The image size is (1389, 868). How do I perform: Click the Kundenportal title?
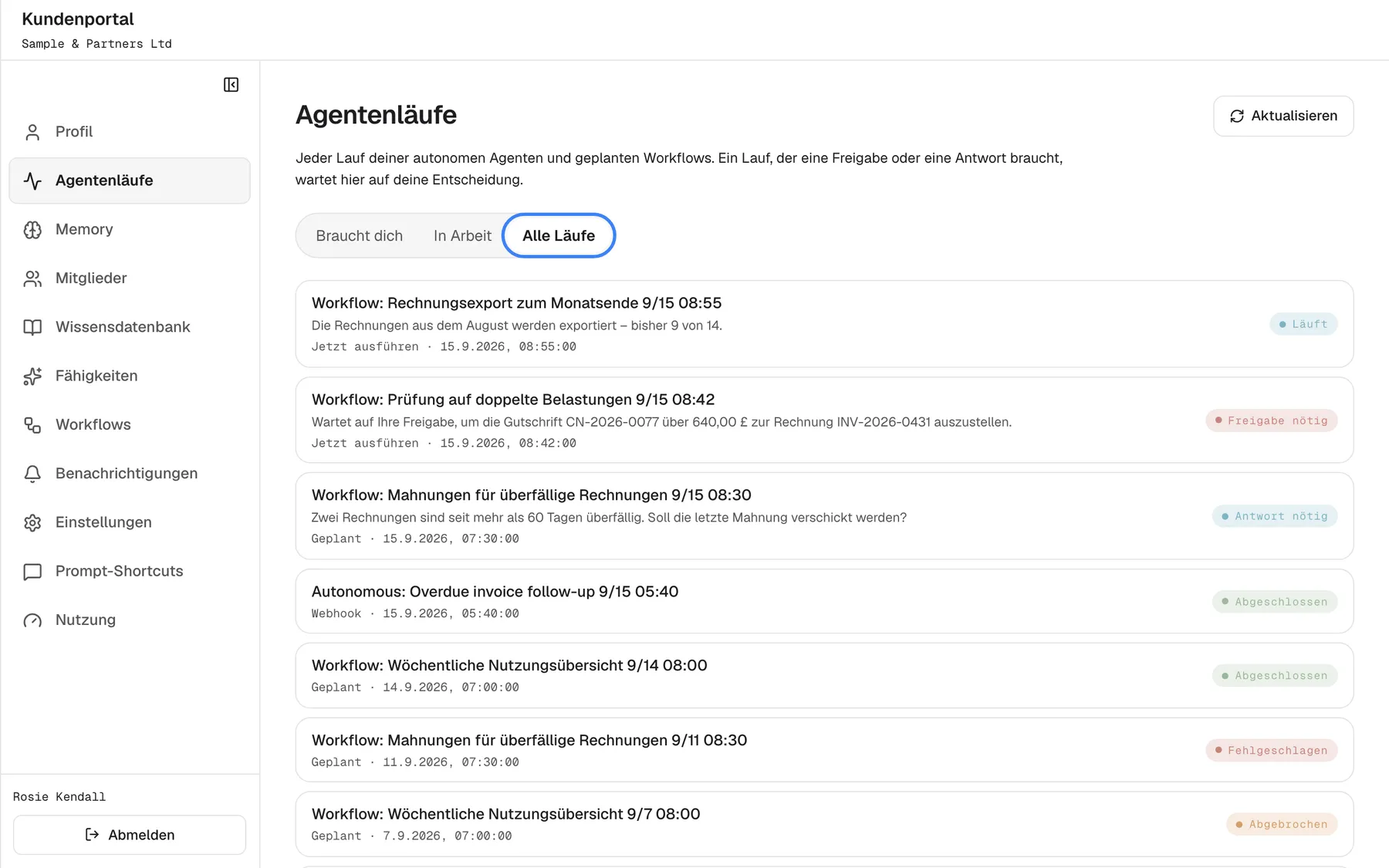78,19
